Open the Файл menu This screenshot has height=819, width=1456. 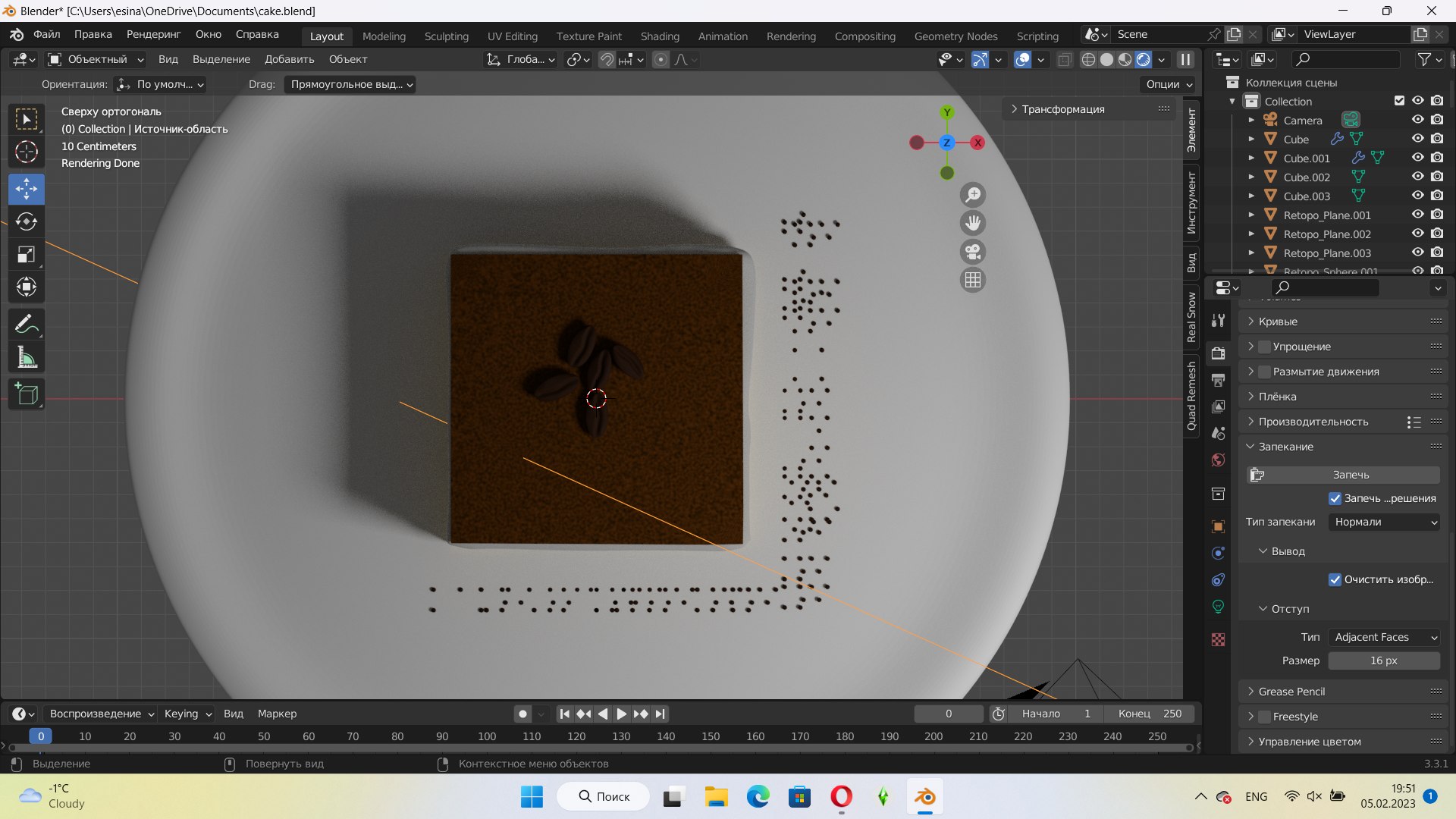[47, 34]
